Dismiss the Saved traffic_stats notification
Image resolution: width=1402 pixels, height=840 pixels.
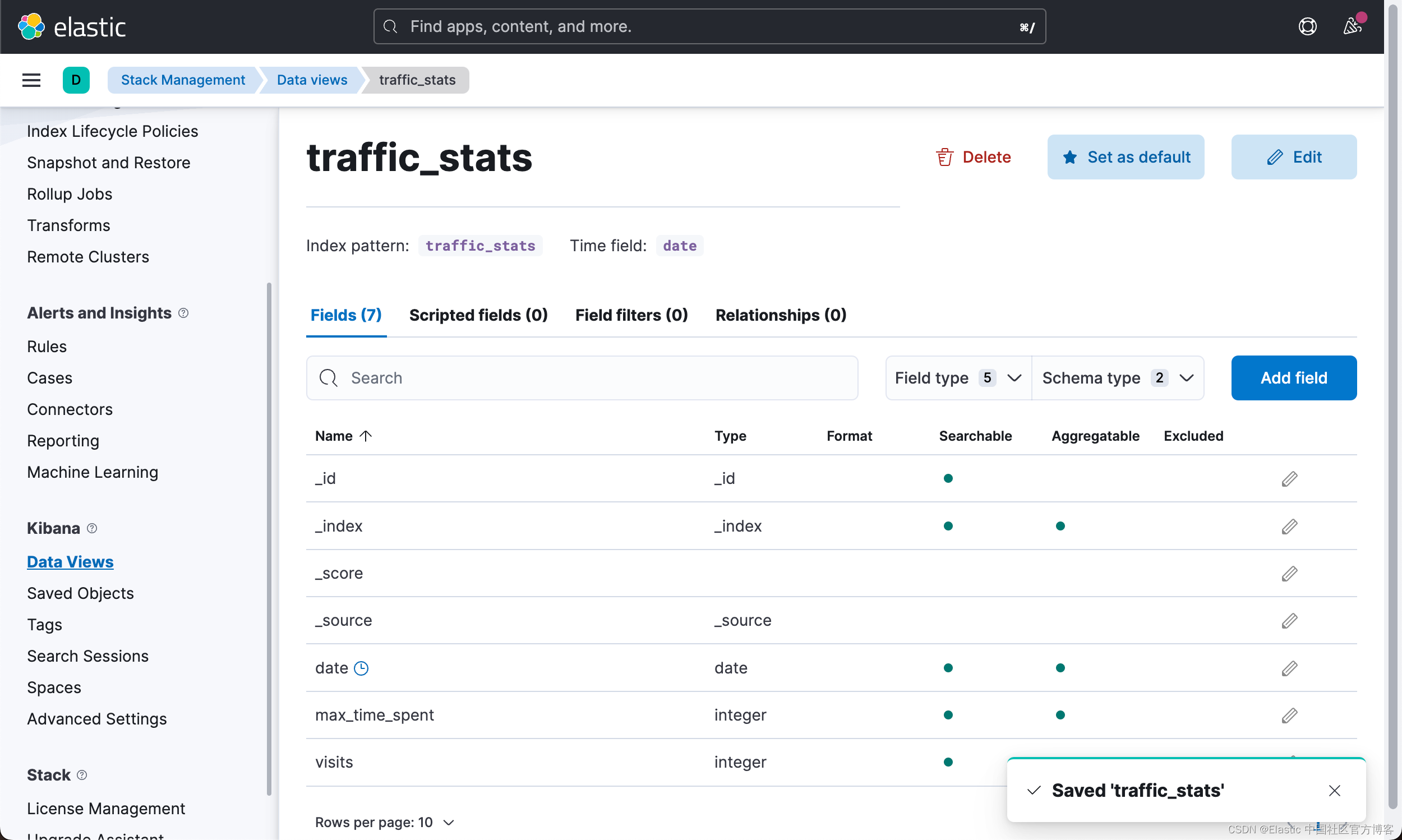(x=1335, y=790)
